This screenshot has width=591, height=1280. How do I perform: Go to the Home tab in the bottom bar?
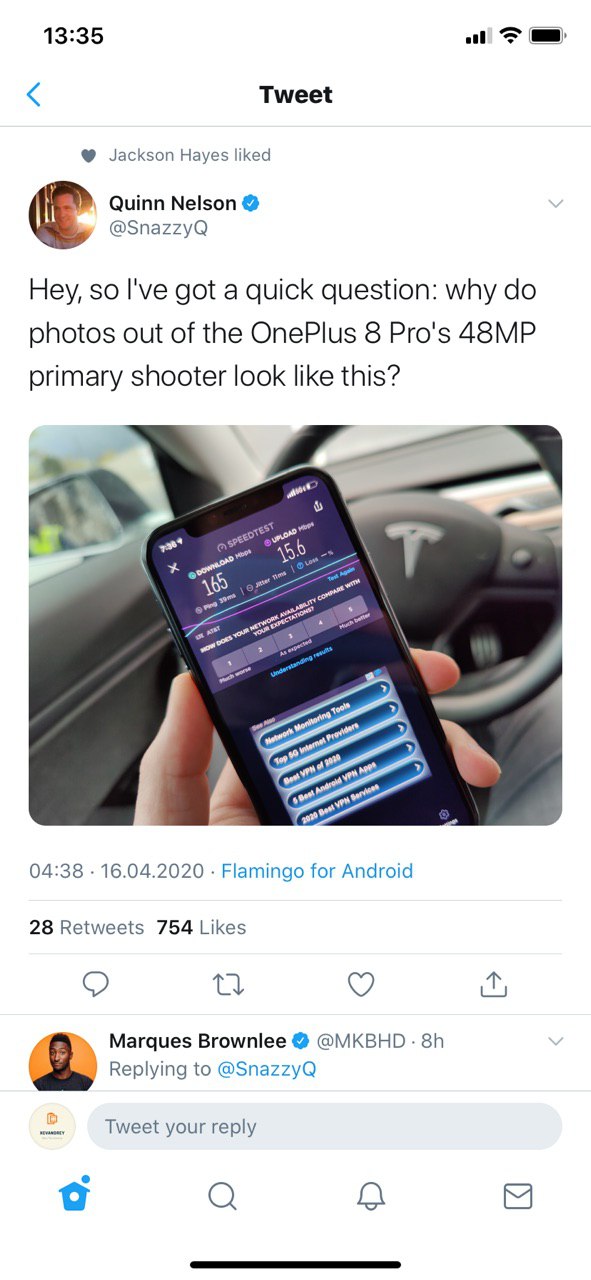click(x=75, y=1194)
